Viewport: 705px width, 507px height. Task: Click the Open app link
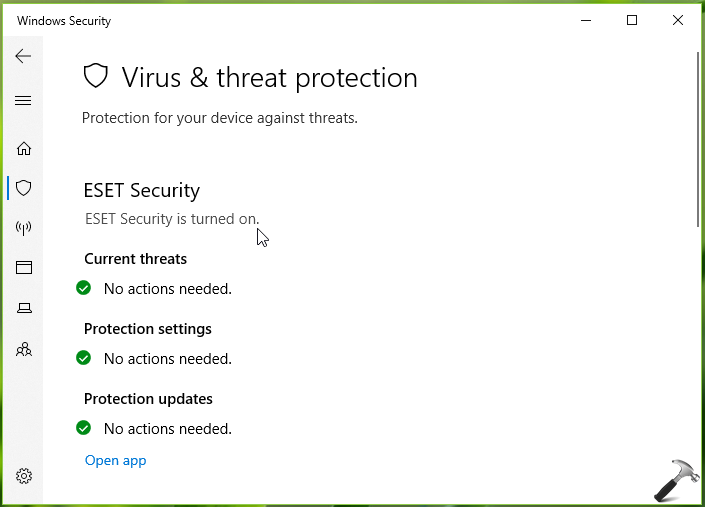tap(116, 460)
